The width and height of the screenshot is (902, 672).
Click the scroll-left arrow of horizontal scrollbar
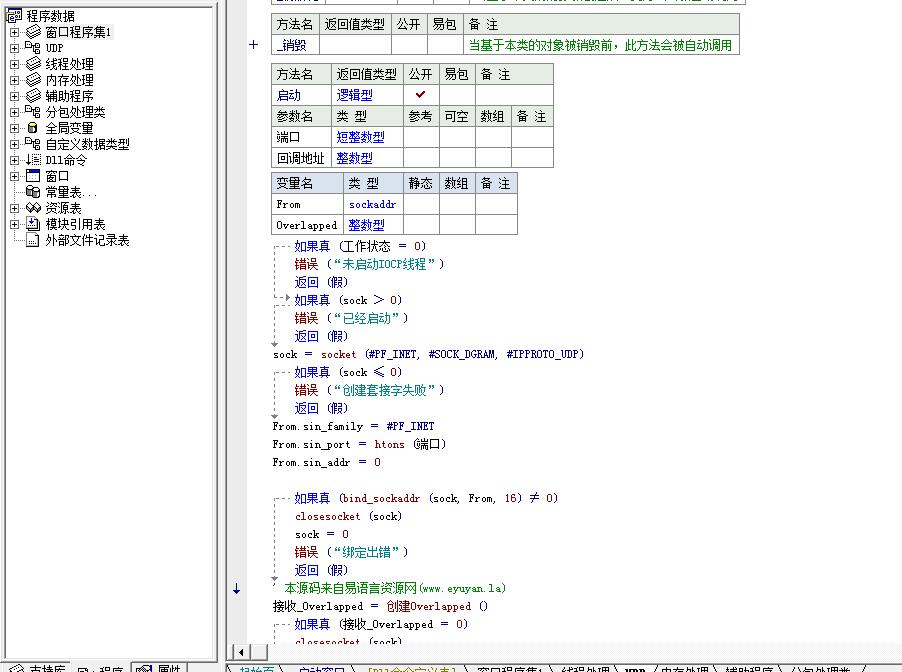coord(241,652)
